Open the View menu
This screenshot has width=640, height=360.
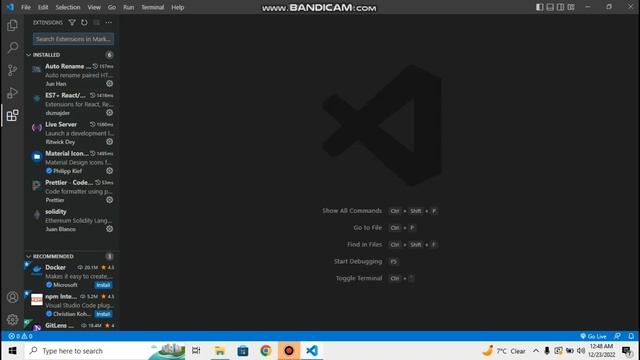pyautogui.click(x=94, y=7)
